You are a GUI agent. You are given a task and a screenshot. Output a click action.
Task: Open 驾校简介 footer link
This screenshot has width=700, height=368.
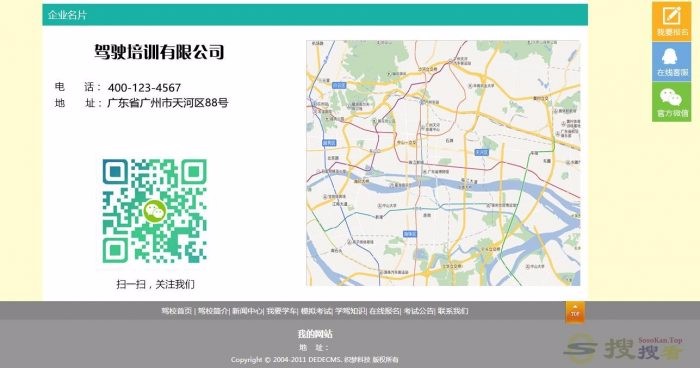point(212,311)
